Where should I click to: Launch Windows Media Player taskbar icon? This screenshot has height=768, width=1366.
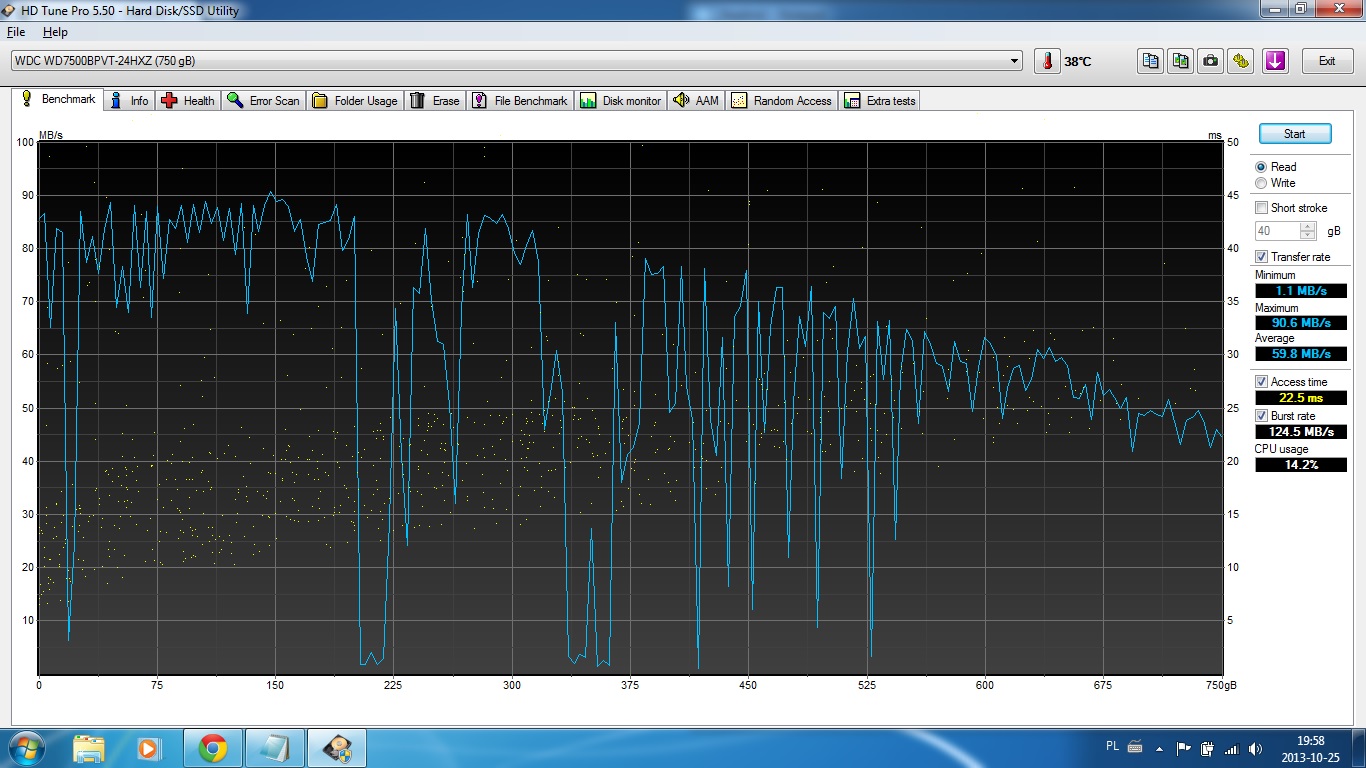(x=148, y=748)
